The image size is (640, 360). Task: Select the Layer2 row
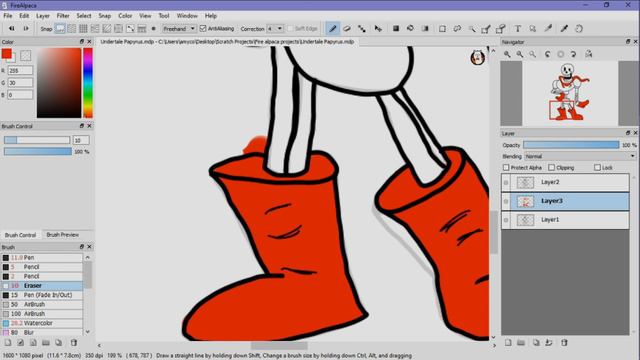click(565, 182)
